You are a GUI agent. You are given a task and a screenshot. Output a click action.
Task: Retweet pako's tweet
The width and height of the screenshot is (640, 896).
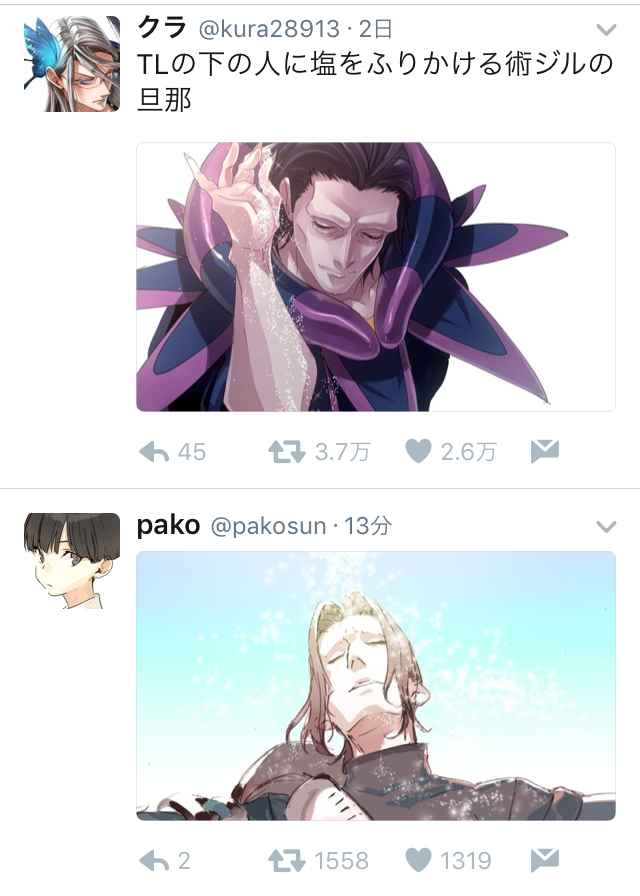click(x=287, y=861)
